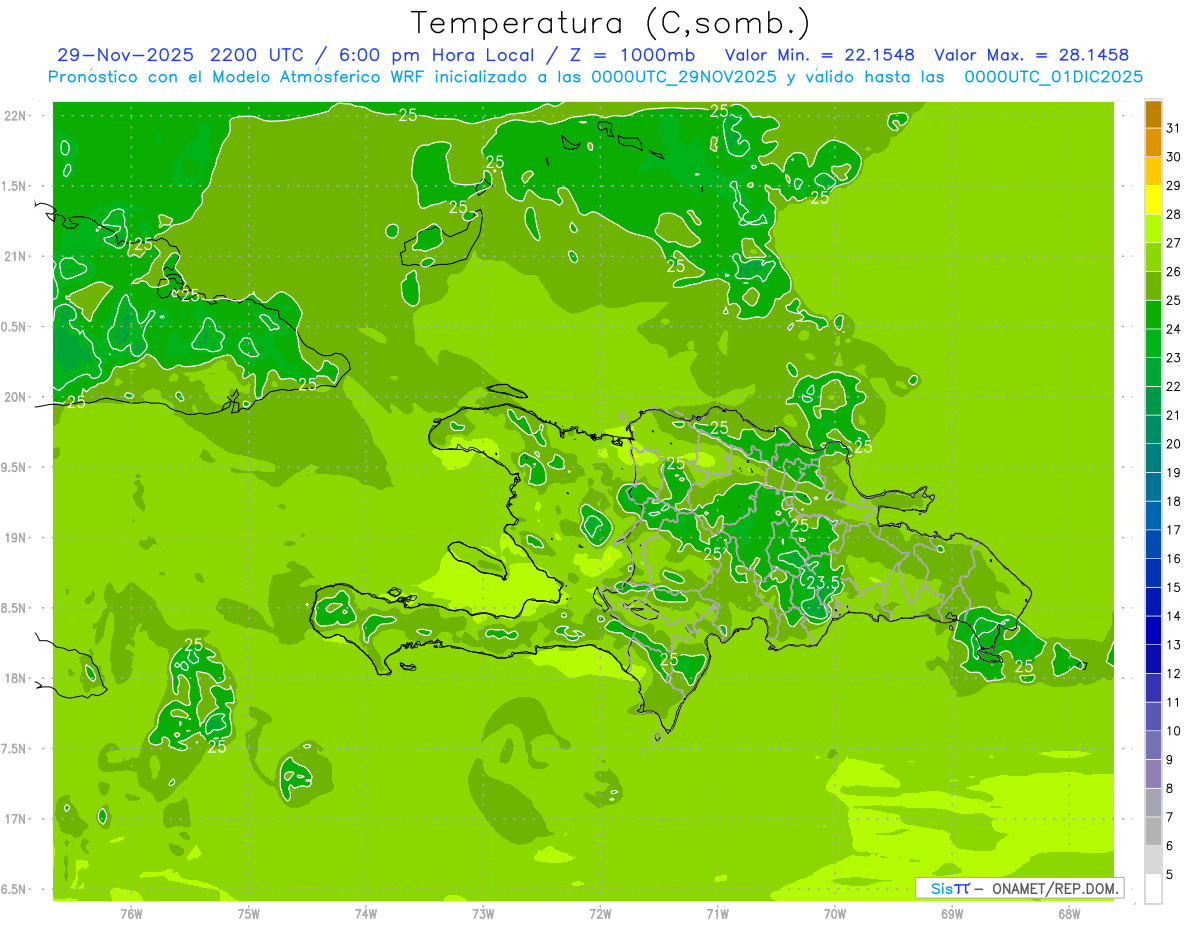Click the '76W' longitude axis label
Image resolution: width=1200 pixels, height=927 pixels.
pyautogui.click(x=131, y=913)
